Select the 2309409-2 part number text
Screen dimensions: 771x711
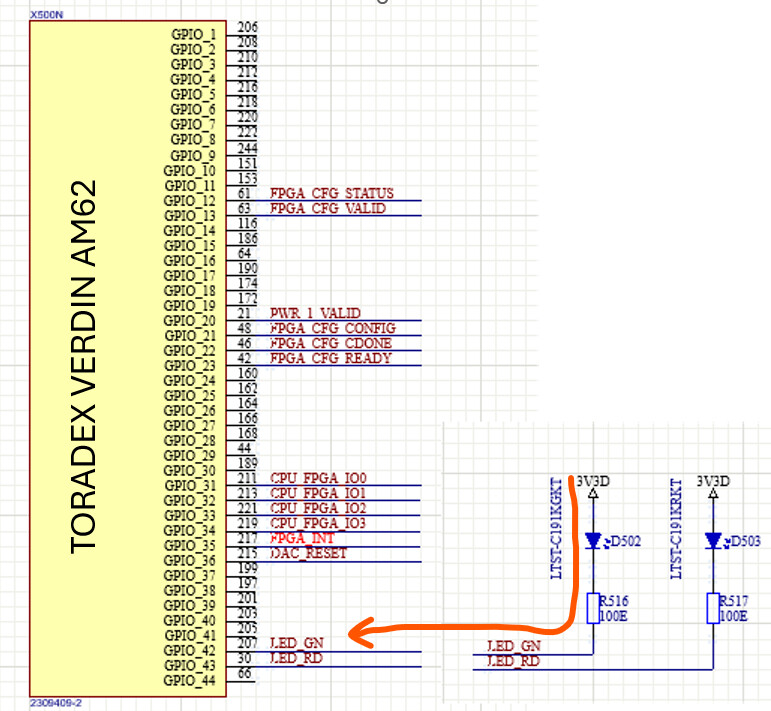(x=55, y=703)
